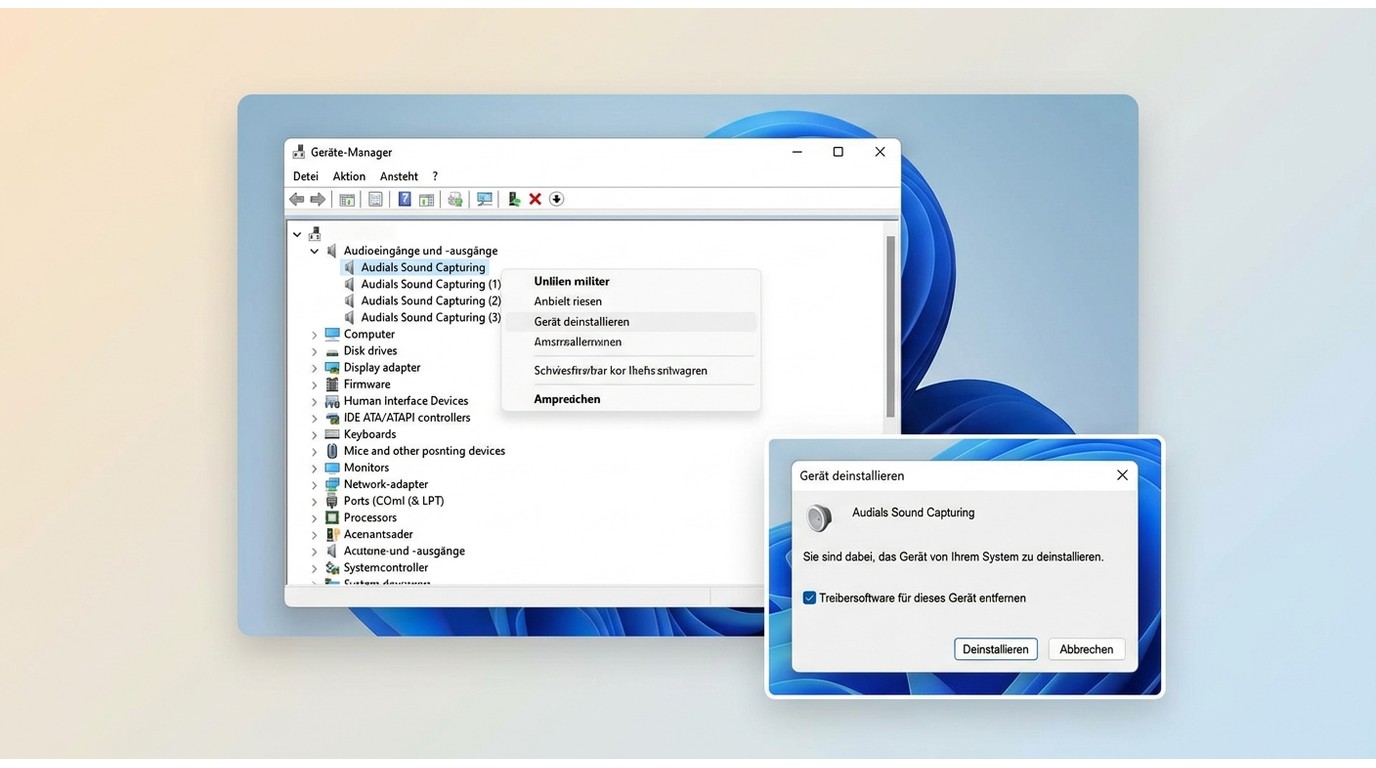Click the red X uninstall device toolbar icon
Screen dimensions: 1376x768
[x=535, y=199]
